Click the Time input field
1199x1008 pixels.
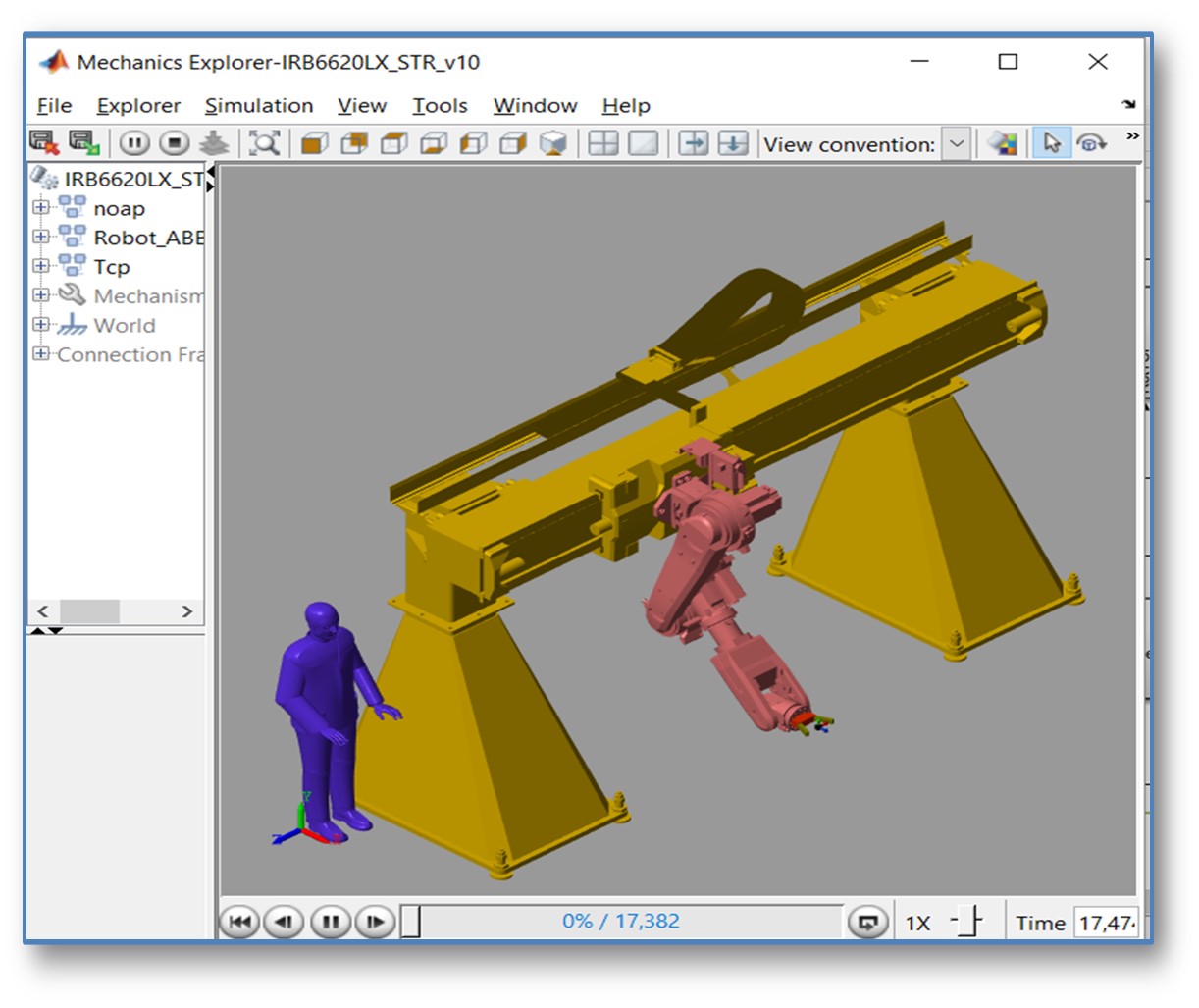[1107, 923]
